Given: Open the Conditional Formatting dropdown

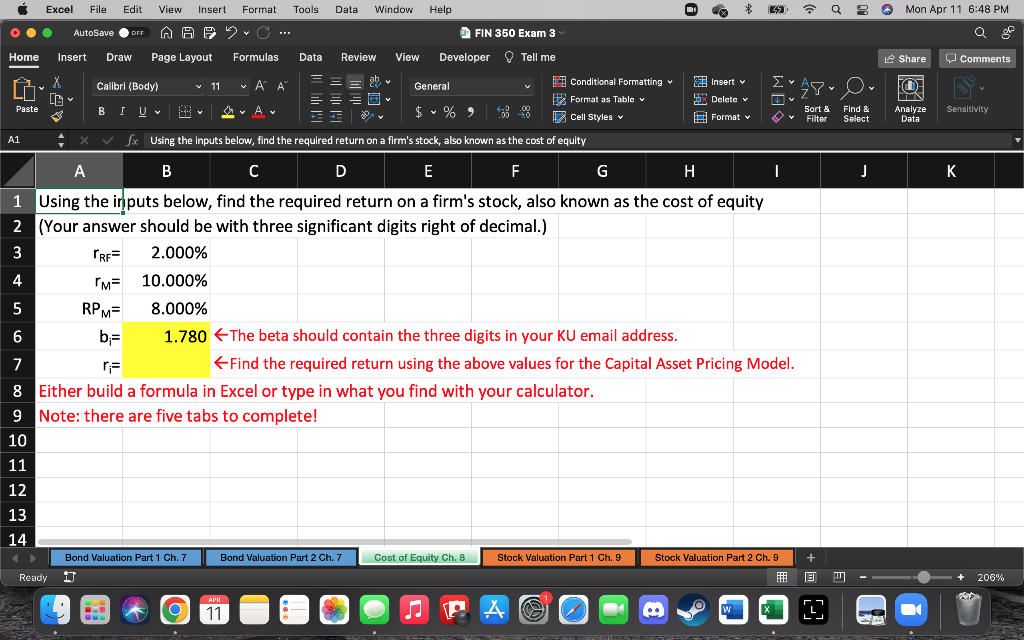Looking at the screenshot, I should click(613, 82).
